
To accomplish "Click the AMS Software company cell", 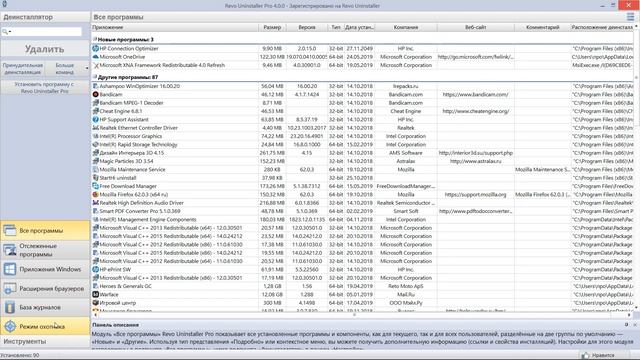I will tap(406, 153).
